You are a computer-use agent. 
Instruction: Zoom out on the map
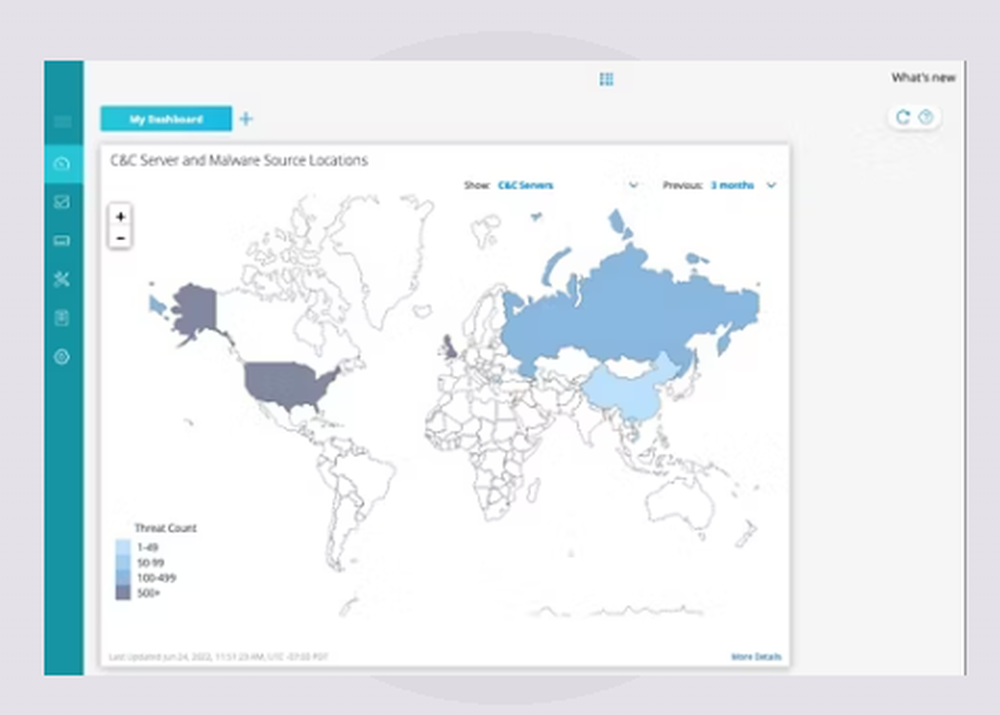[x=121, y=238]
